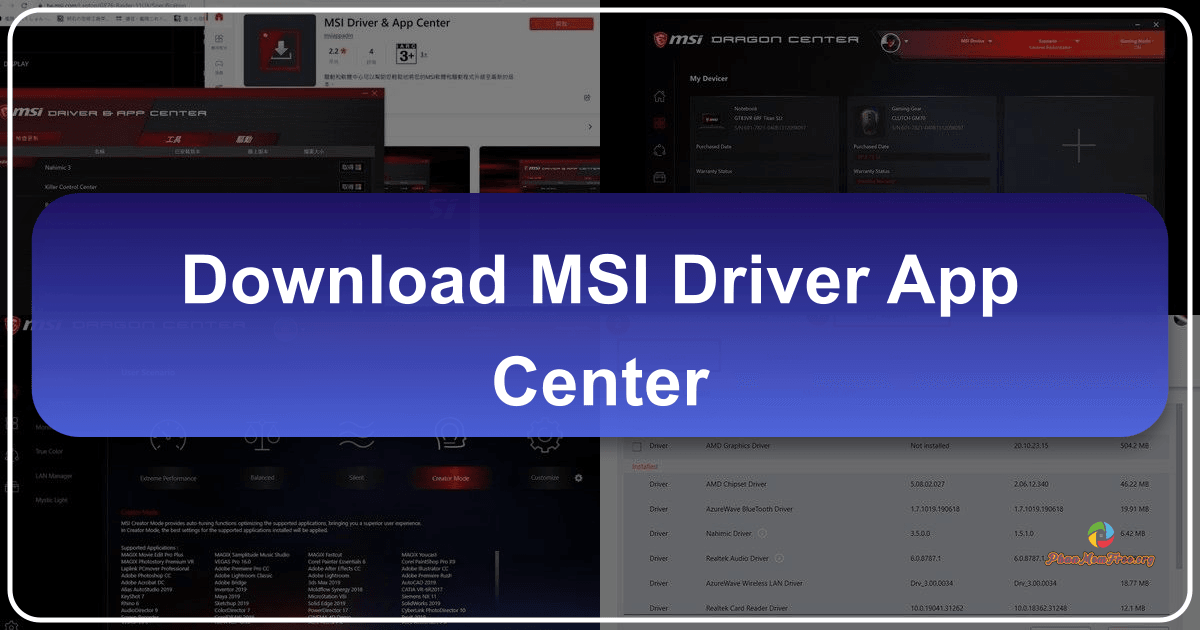
Task: Check the AMD Graphics Driver checkbox
Action: (636, 445)
